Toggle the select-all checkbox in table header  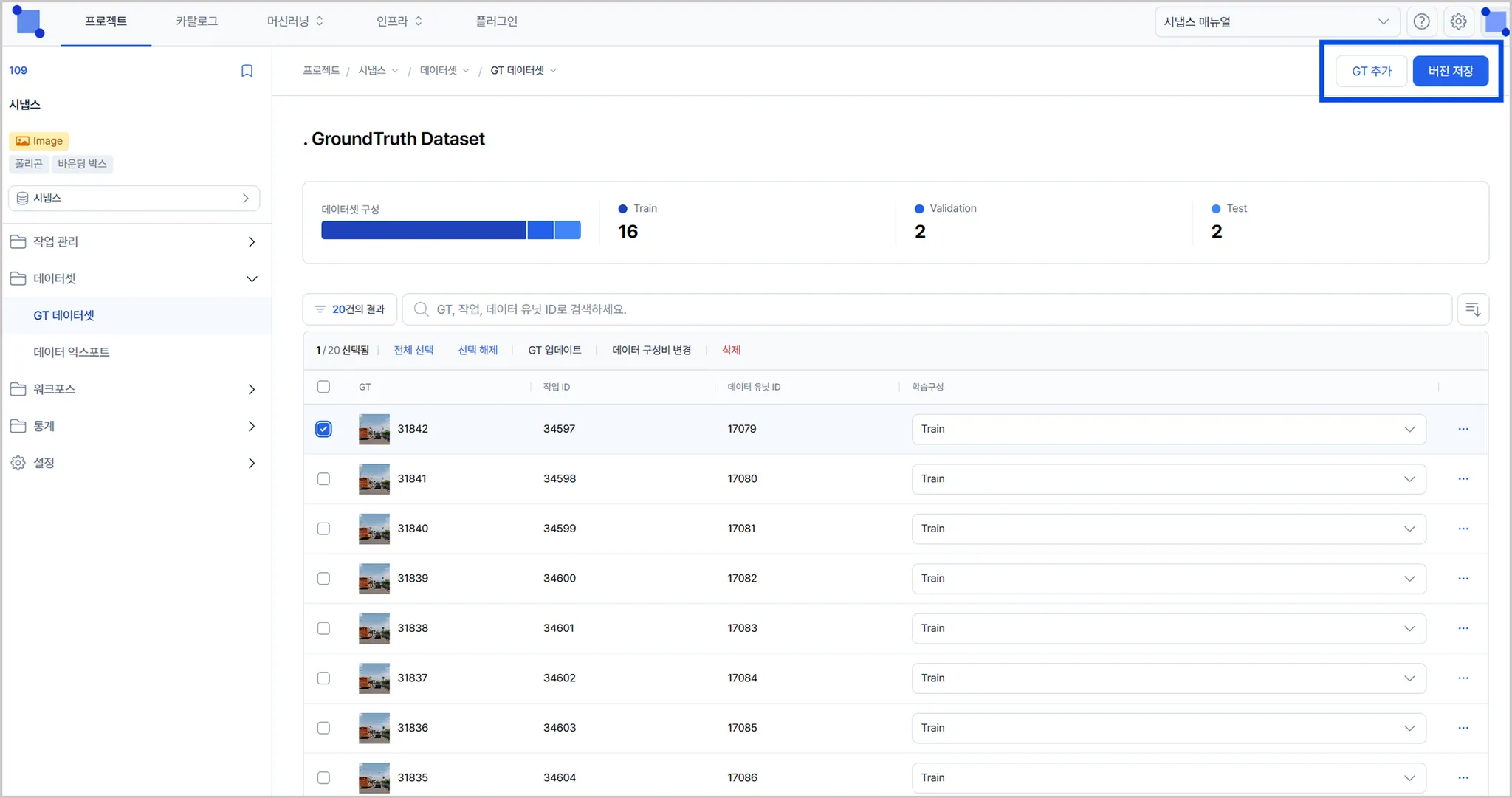tap(323, 387)
